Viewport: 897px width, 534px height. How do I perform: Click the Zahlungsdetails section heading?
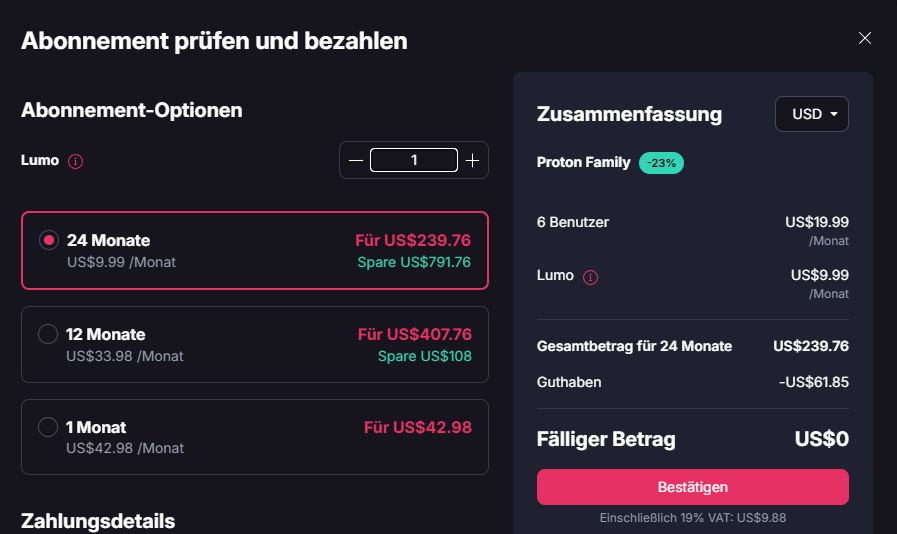98,521
